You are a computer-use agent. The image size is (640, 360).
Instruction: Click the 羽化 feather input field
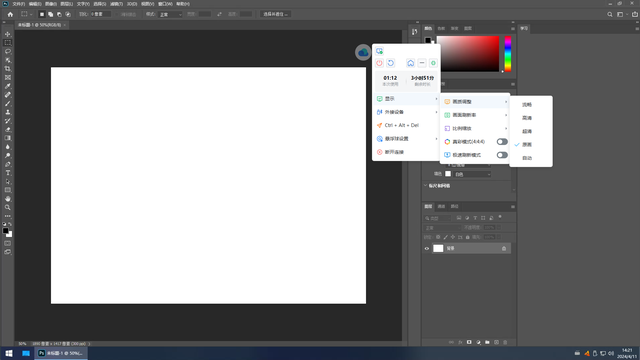pyautogui.click(x=100, y=14)
